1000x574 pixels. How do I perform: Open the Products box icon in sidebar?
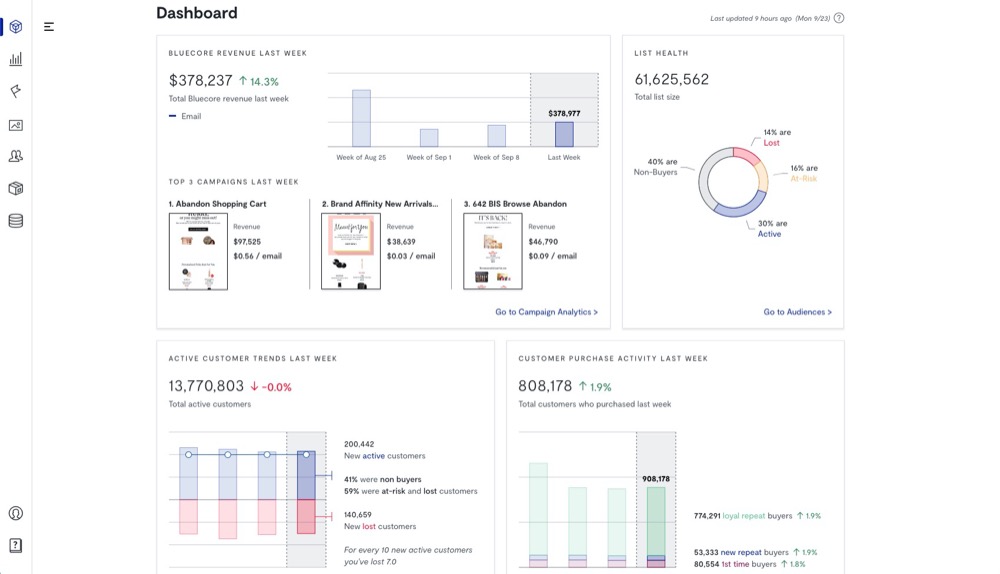(15, 188)
